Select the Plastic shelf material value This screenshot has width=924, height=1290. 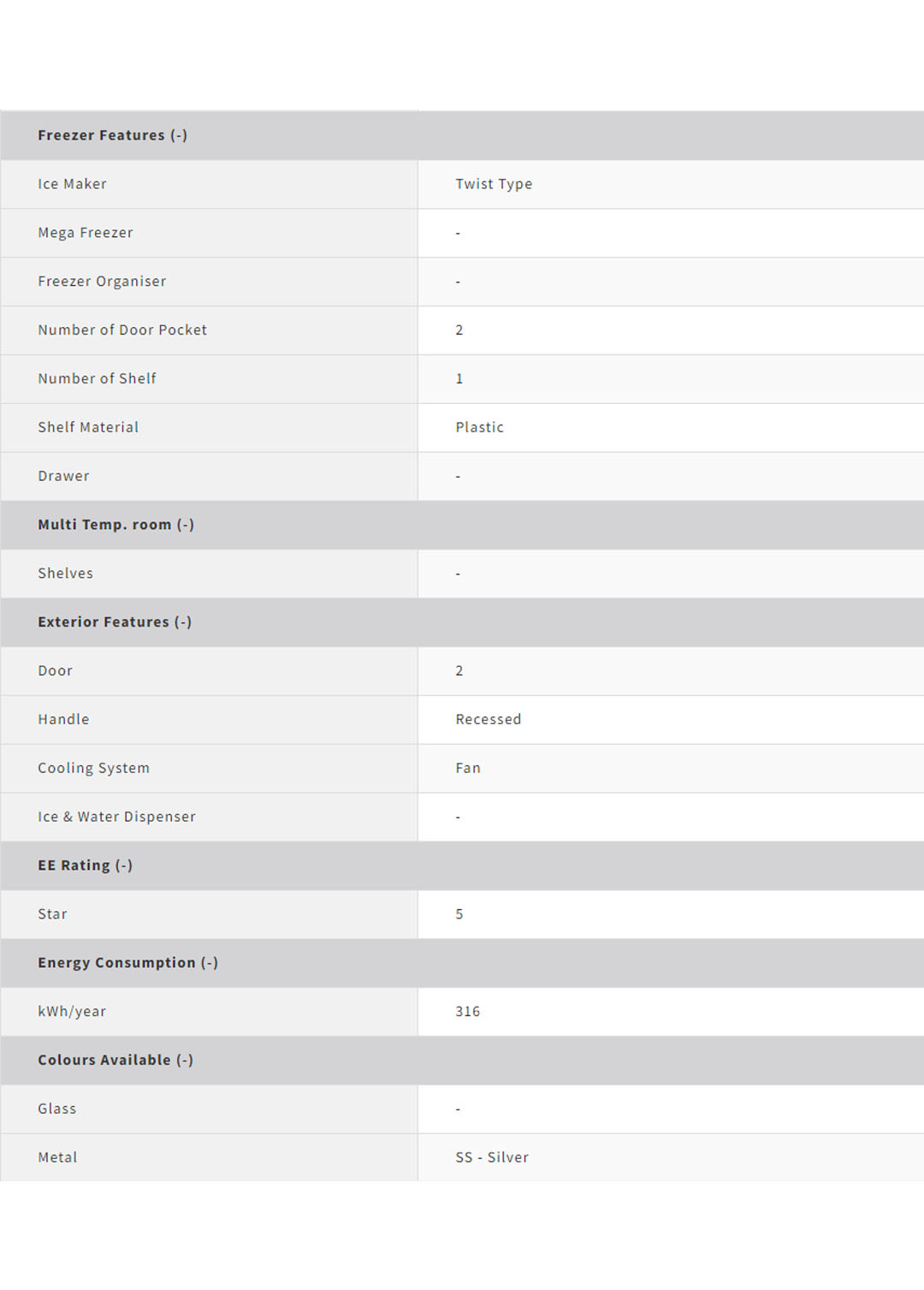479,427
